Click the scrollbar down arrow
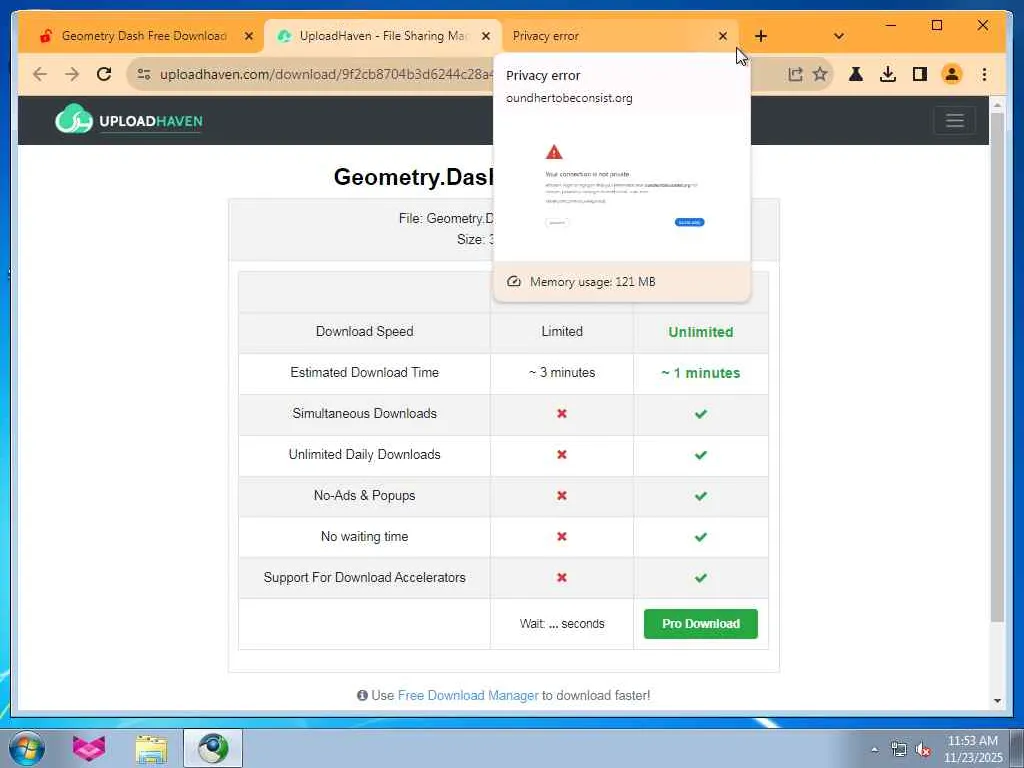The image size is (1024, 768). tap(997, 701)
